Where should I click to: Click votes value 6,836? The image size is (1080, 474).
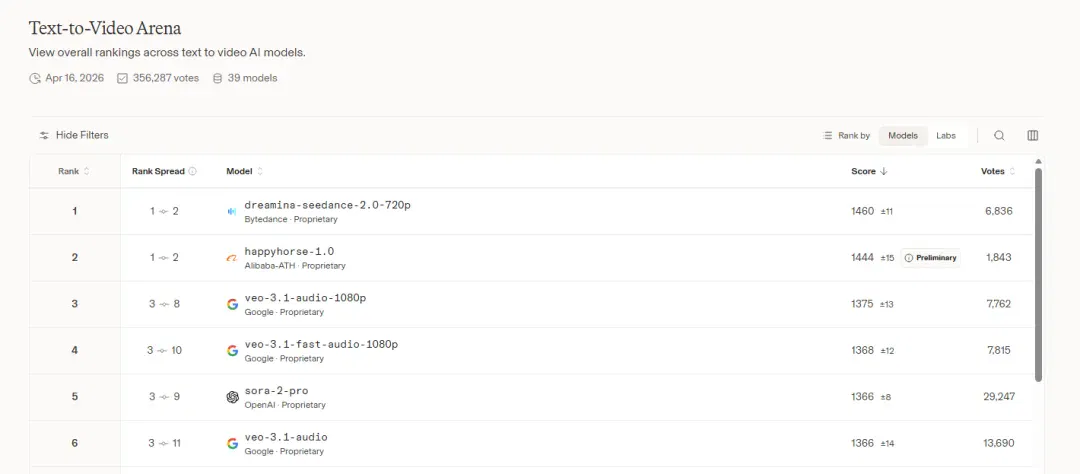(x=999, y=212)
